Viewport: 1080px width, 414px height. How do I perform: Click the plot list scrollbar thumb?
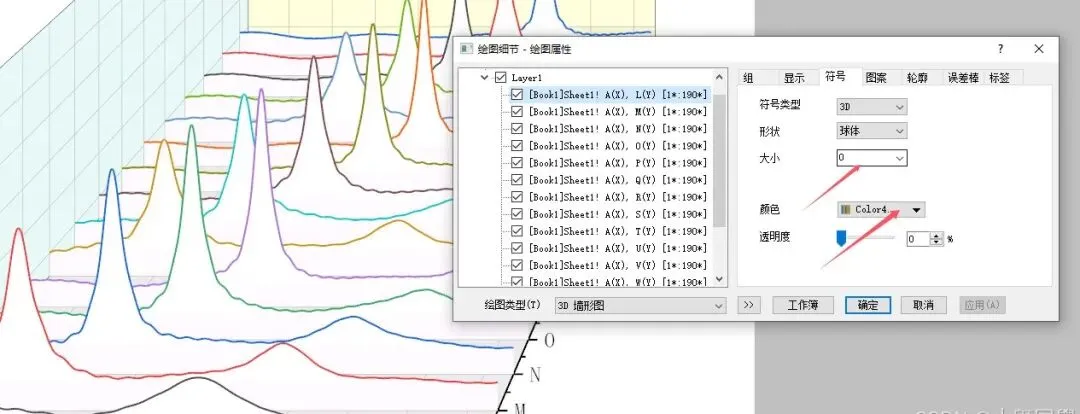pyautogui.click(x=720, y=161)
